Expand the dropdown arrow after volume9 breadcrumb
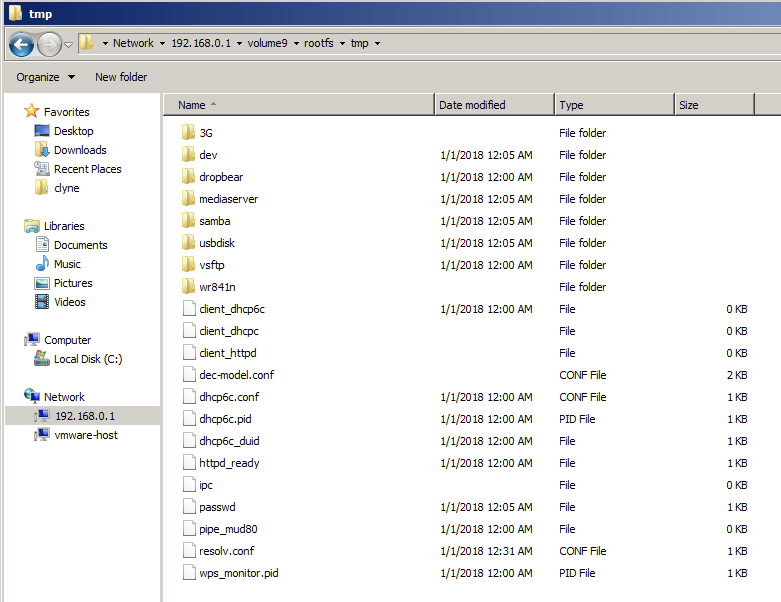Image resolution: width=781 pixels, height=602 pixels. 296,44
